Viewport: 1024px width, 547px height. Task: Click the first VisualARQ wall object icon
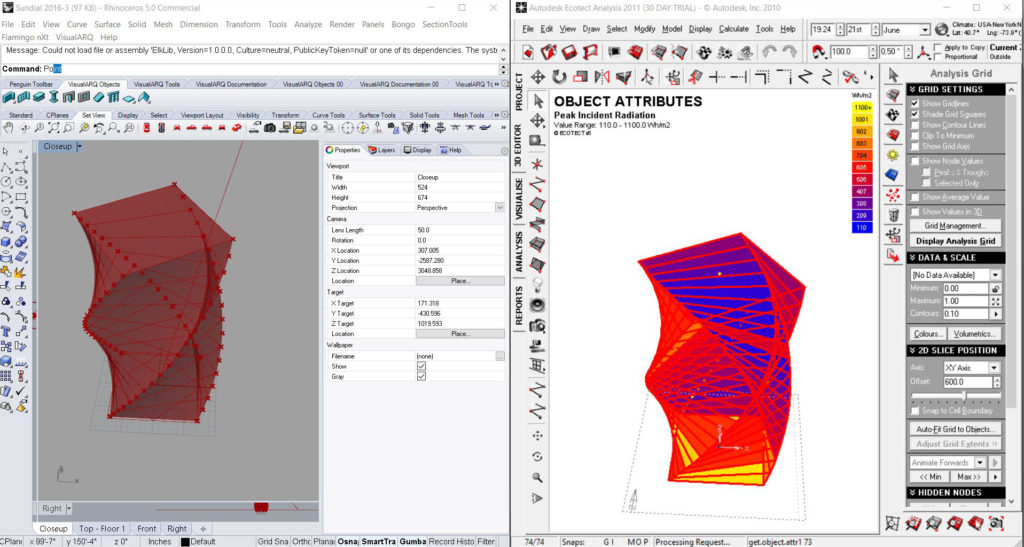8,98
